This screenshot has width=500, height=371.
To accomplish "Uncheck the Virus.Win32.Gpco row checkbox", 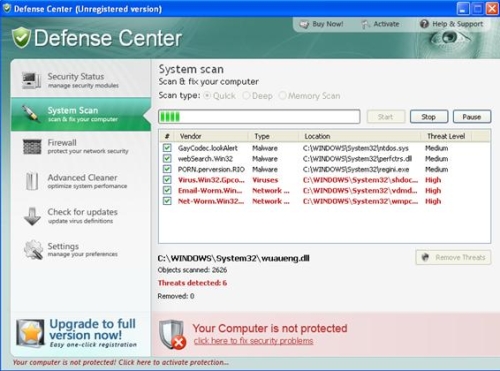I will click(x=167, y=180).
